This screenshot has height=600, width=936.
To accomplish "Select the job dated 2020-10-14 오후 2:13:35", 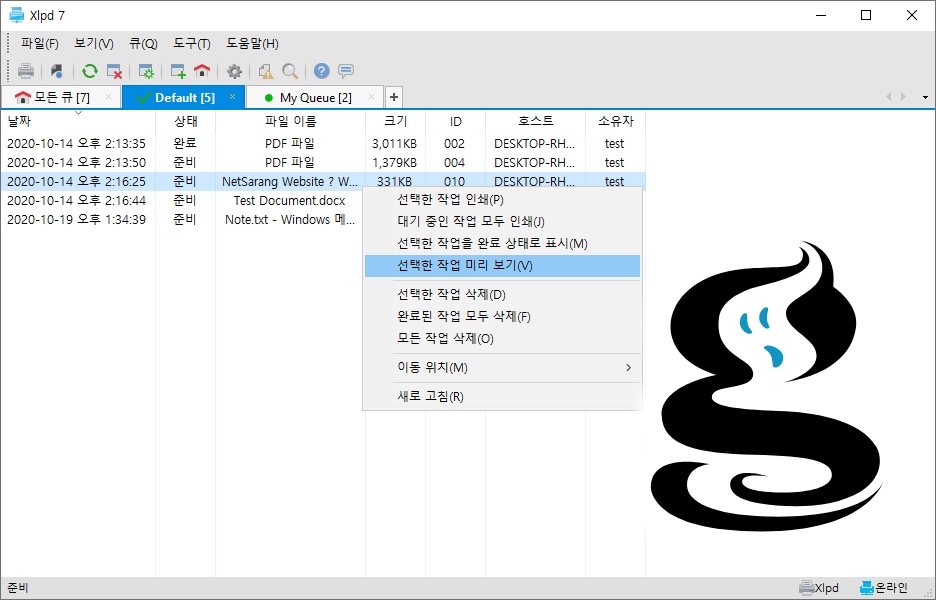I will pyautogui.click(x=322, y=143).
